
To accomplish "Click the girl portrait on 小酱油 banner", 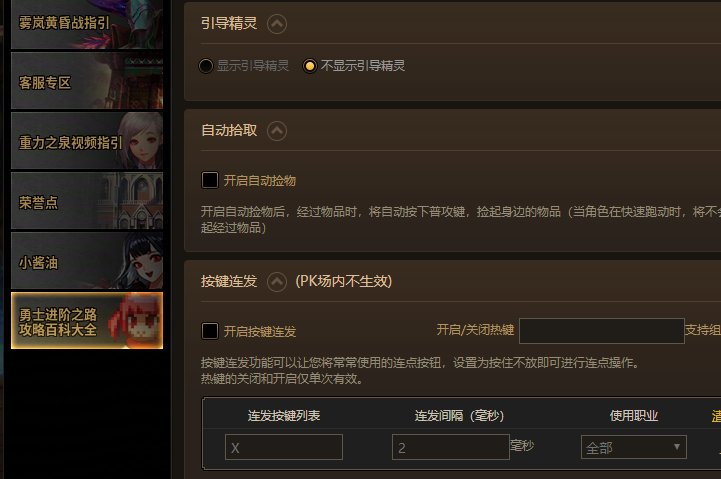I will pos(142,261).
